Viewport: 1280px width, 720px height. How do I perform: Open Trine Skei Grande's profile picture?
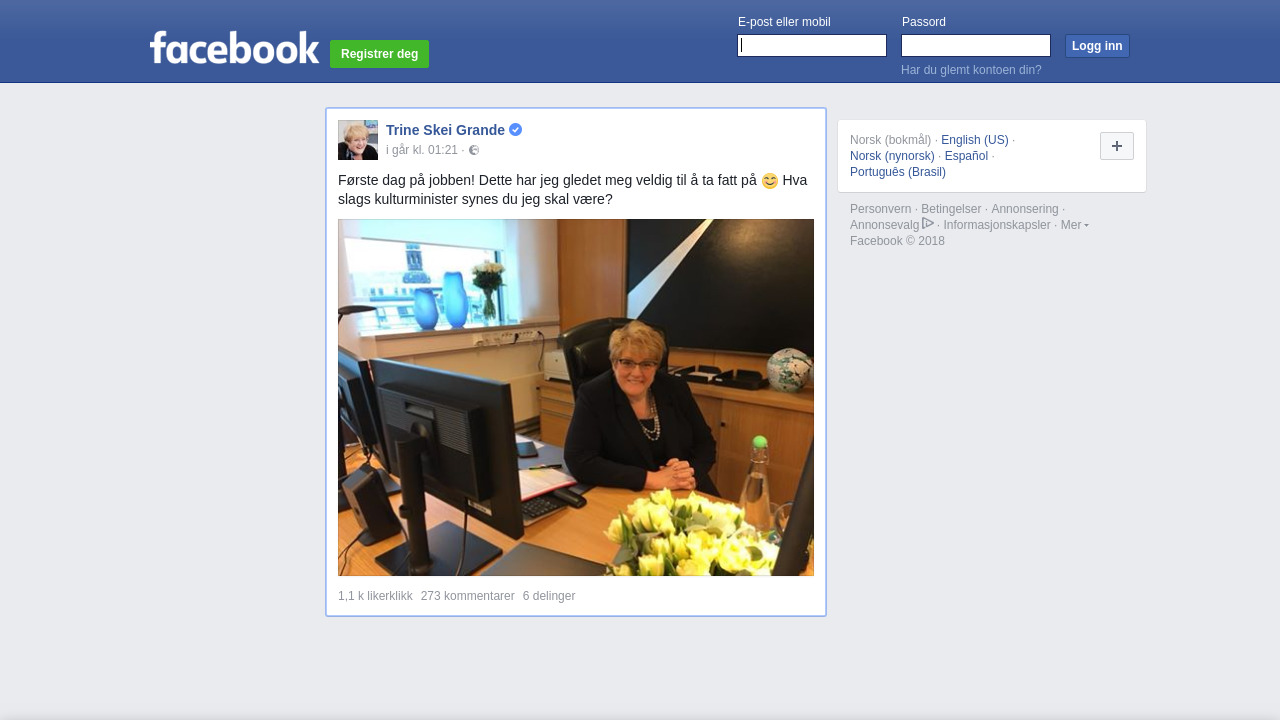click(358, 140)
